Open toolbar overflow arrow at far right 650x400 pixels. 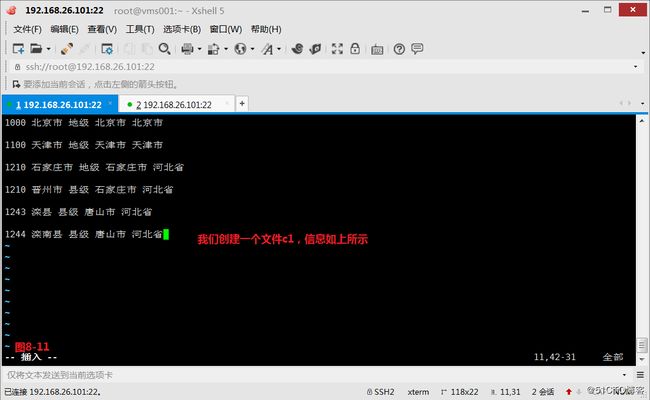click(x=643, y=53)
